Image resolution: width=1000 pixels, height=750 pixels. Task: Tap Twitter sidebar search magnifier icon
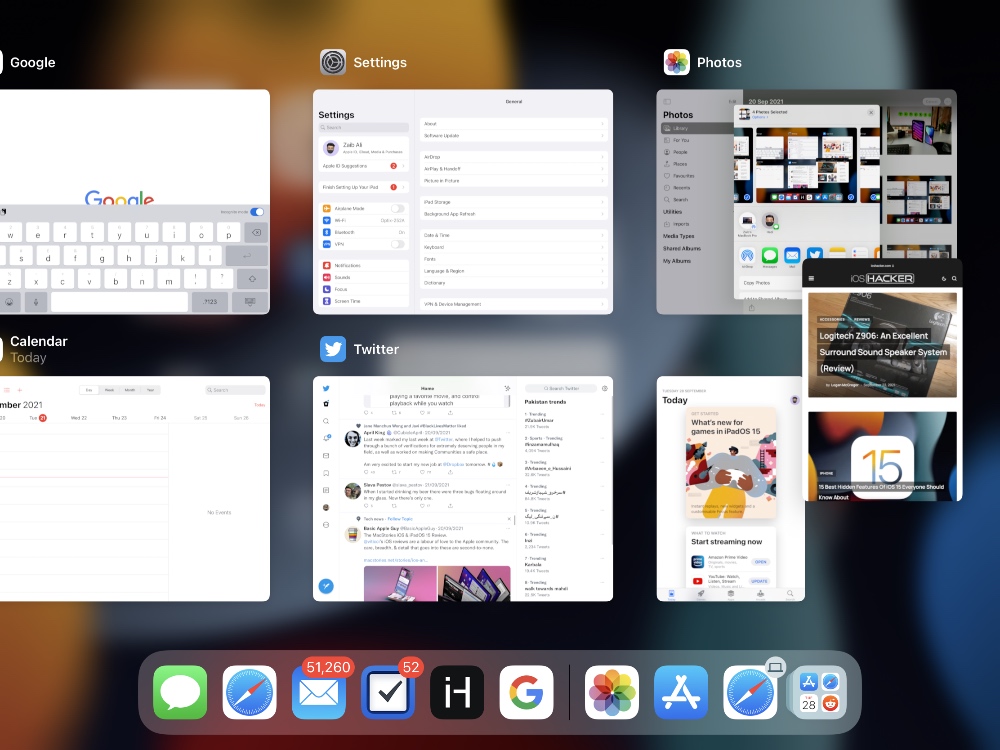coord(326,421)
